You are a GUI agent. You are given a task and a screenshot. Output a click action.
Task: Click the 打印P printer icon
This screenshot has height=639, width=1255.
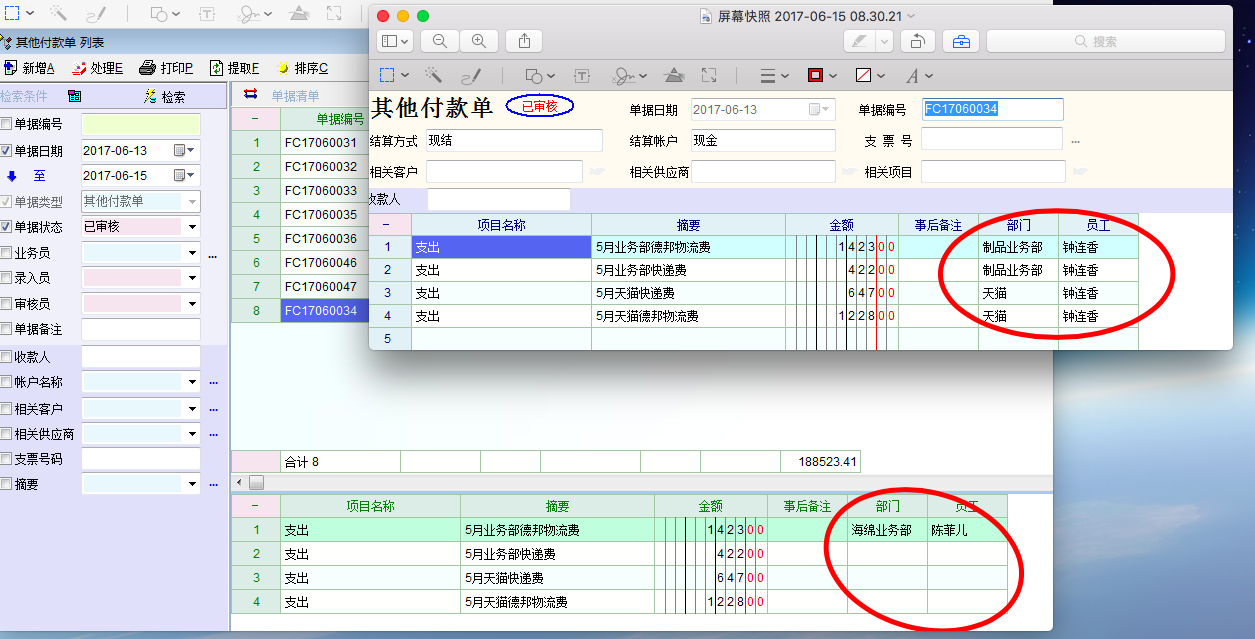(x=147, y=68)
